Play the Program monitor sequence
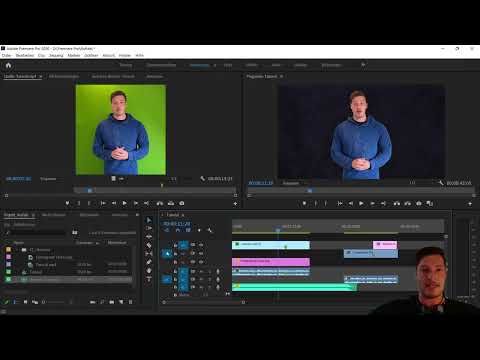This screenshot has width=480, height=360. tap(361, 203)
